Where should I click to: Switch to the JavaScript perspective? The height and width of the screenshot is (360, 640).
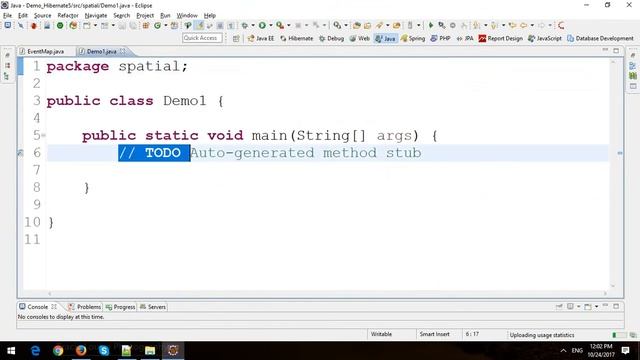point(544,38)
